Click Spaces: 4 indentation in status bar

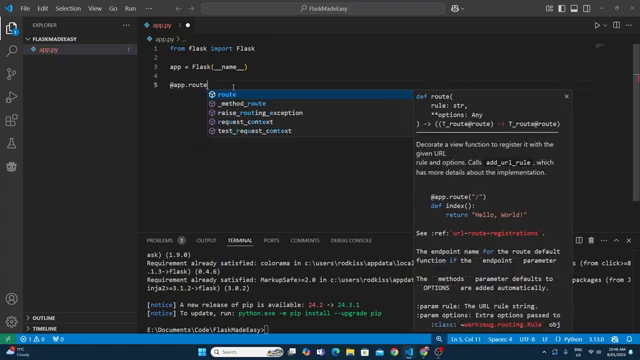pyautogui.click(x=500, y=339)
